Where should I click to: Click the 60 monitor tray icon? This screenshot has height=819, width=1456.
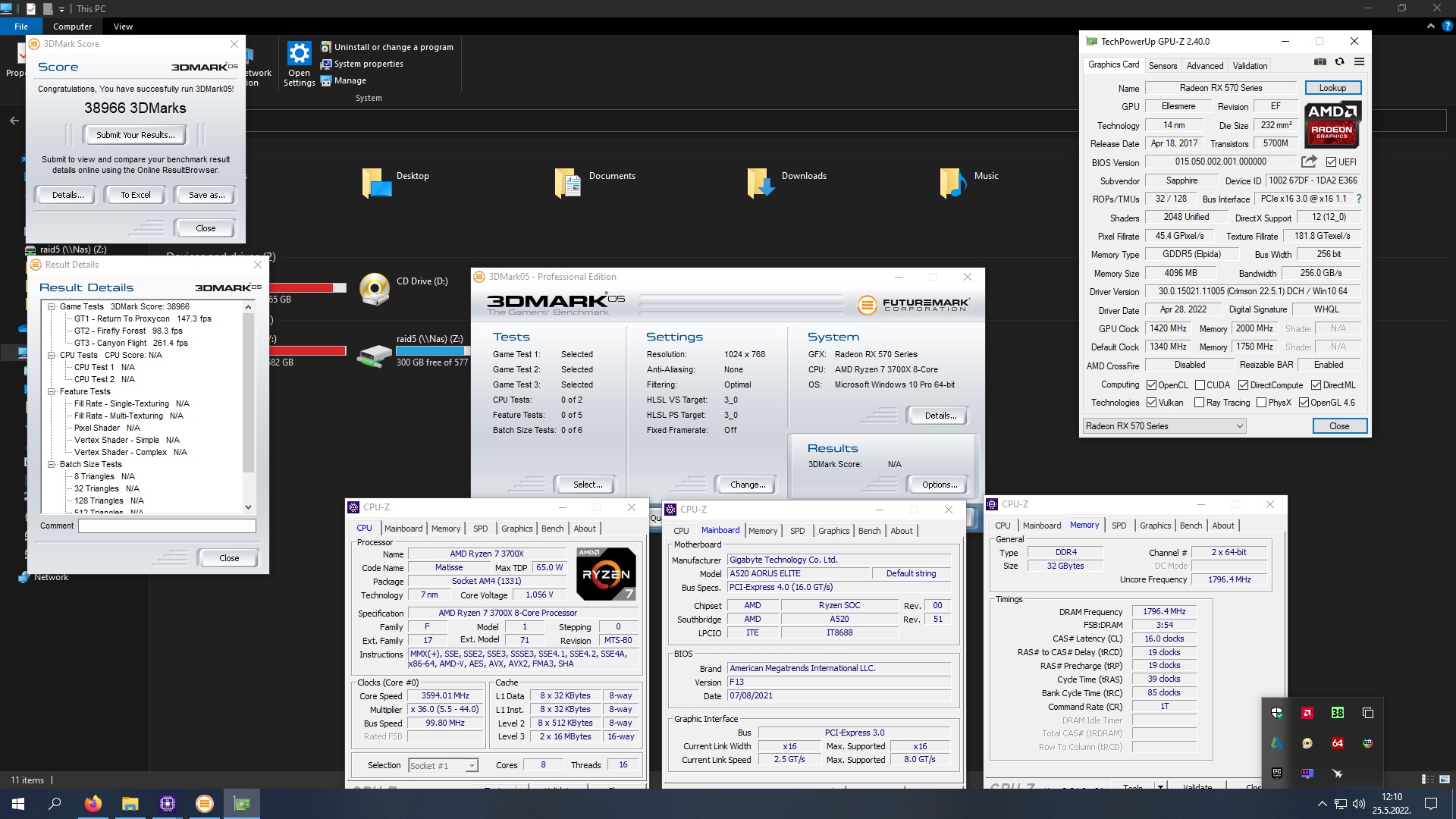point(1307,773)
